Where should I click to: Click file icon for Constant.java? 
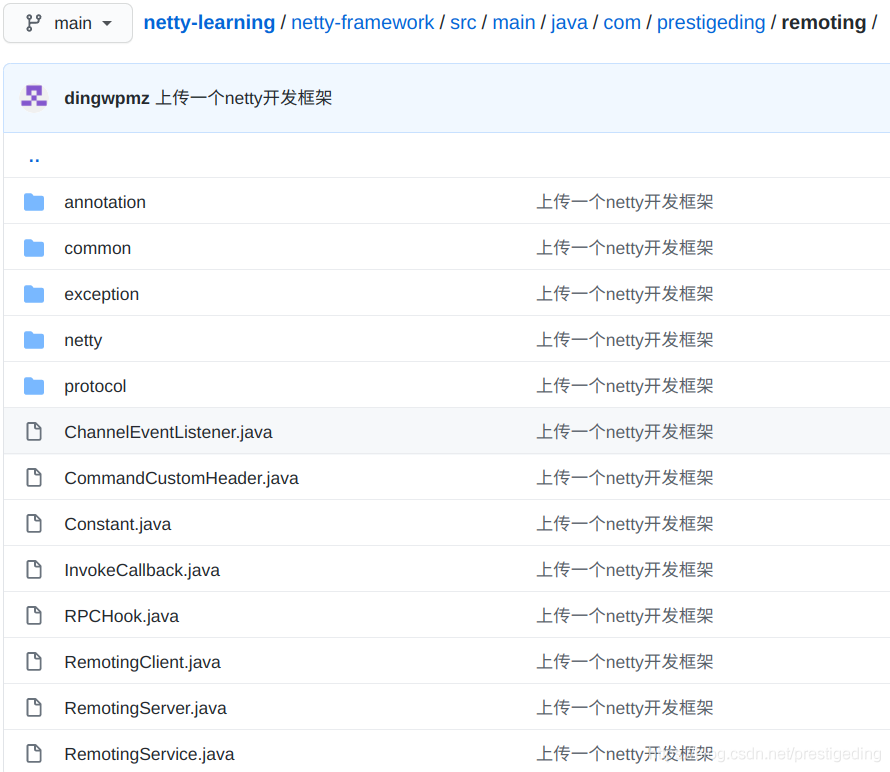click(34, 523)
